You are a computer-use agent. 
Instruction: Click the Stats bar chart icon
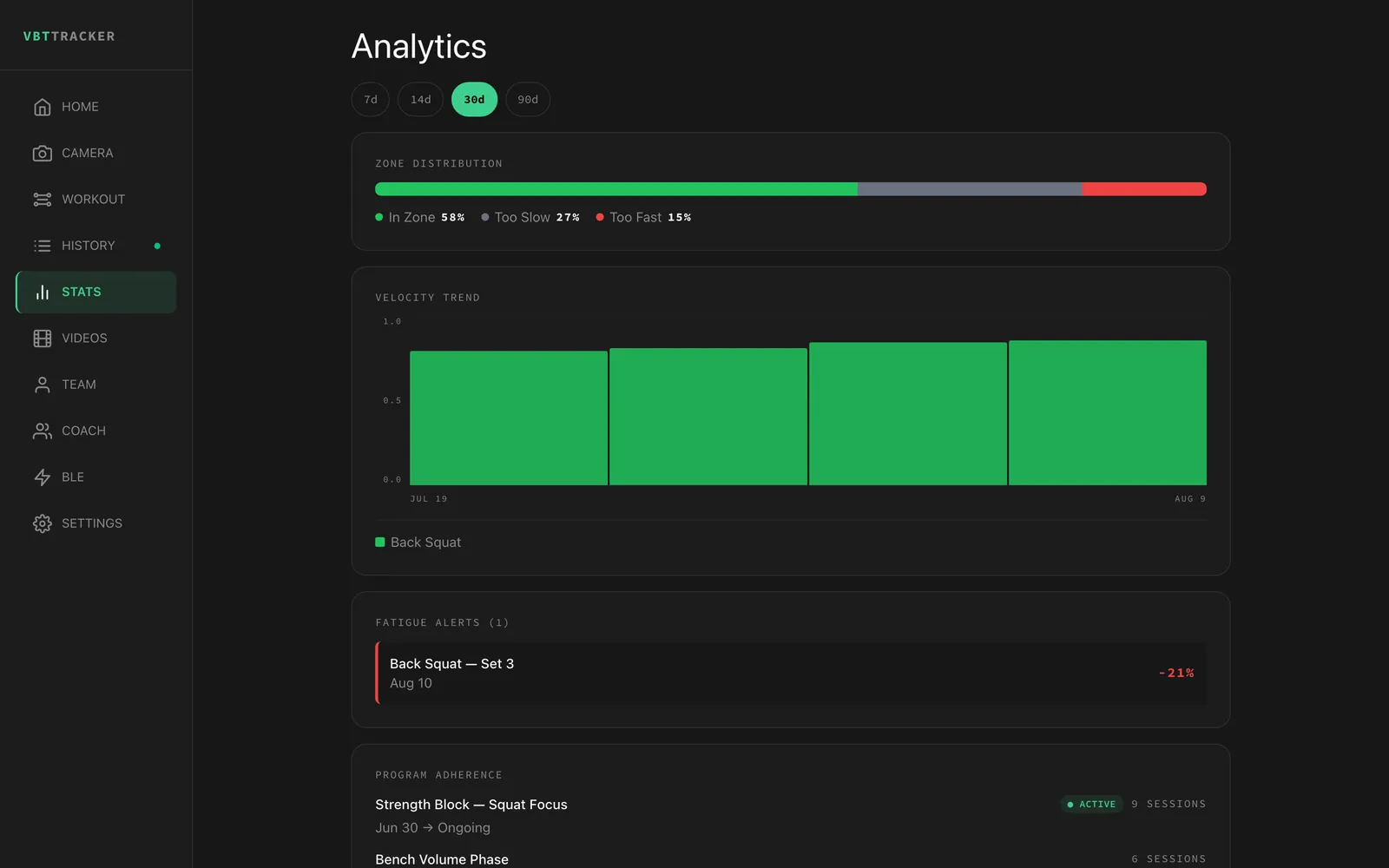click(42, 292)
